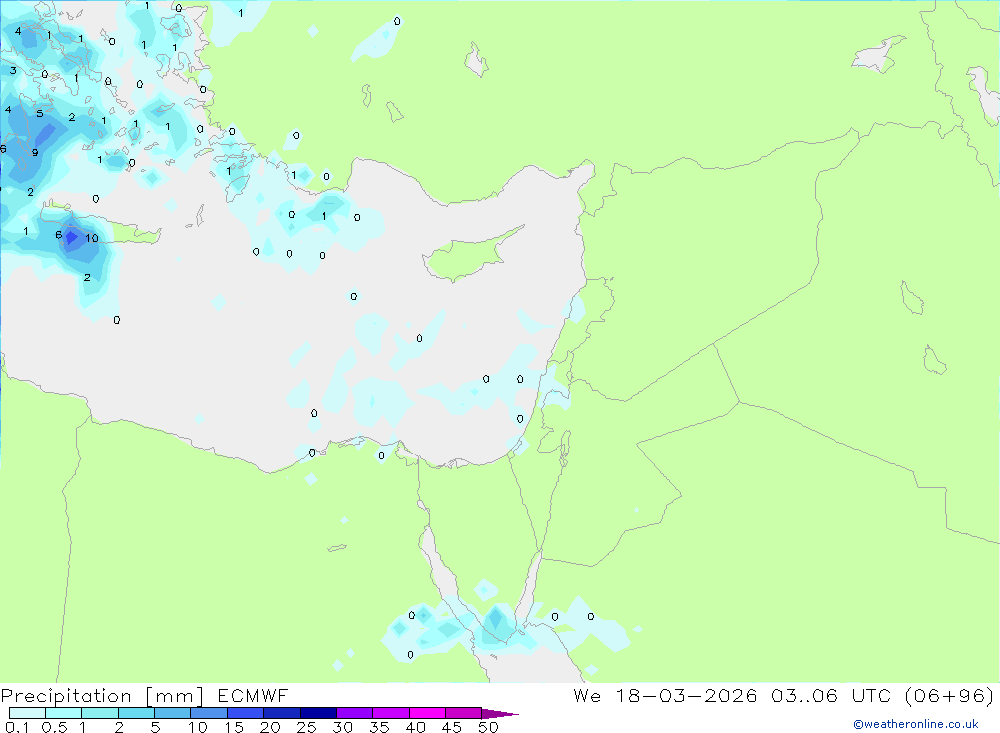Pick the magenta swatch between 40 and 45
The image size is (1000, 733).
[x=427, y=713]
